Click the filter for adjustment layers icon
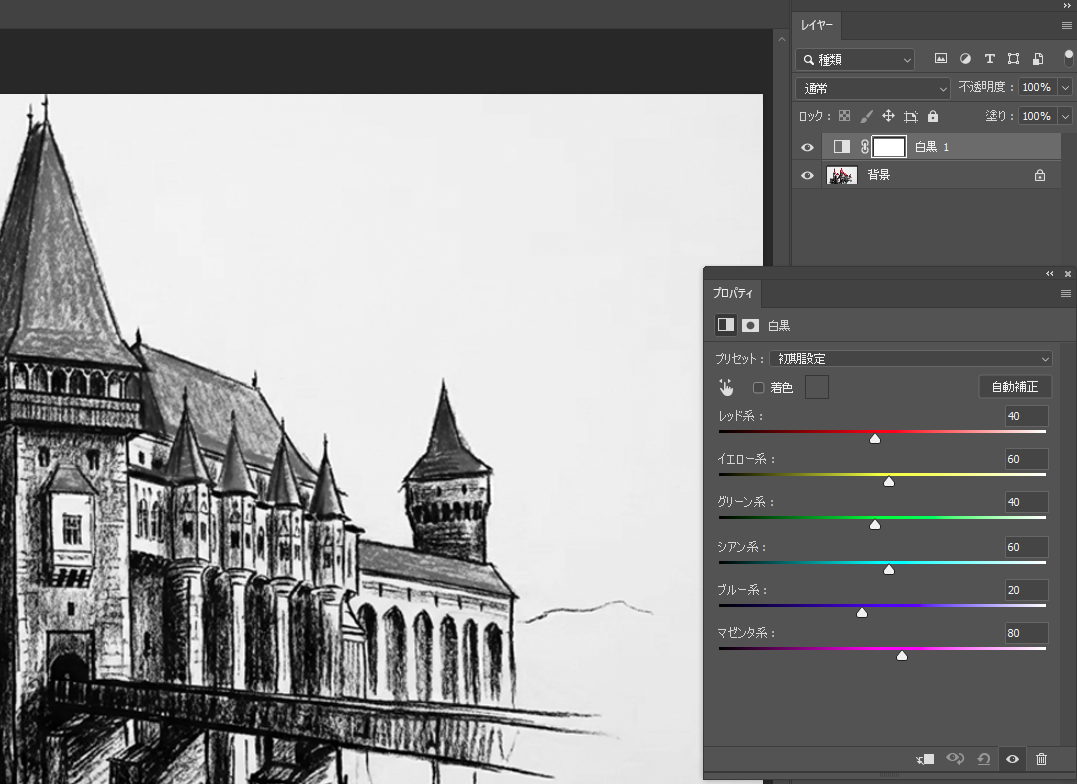This screenshot has width=1077, height=784. [965, 59]
